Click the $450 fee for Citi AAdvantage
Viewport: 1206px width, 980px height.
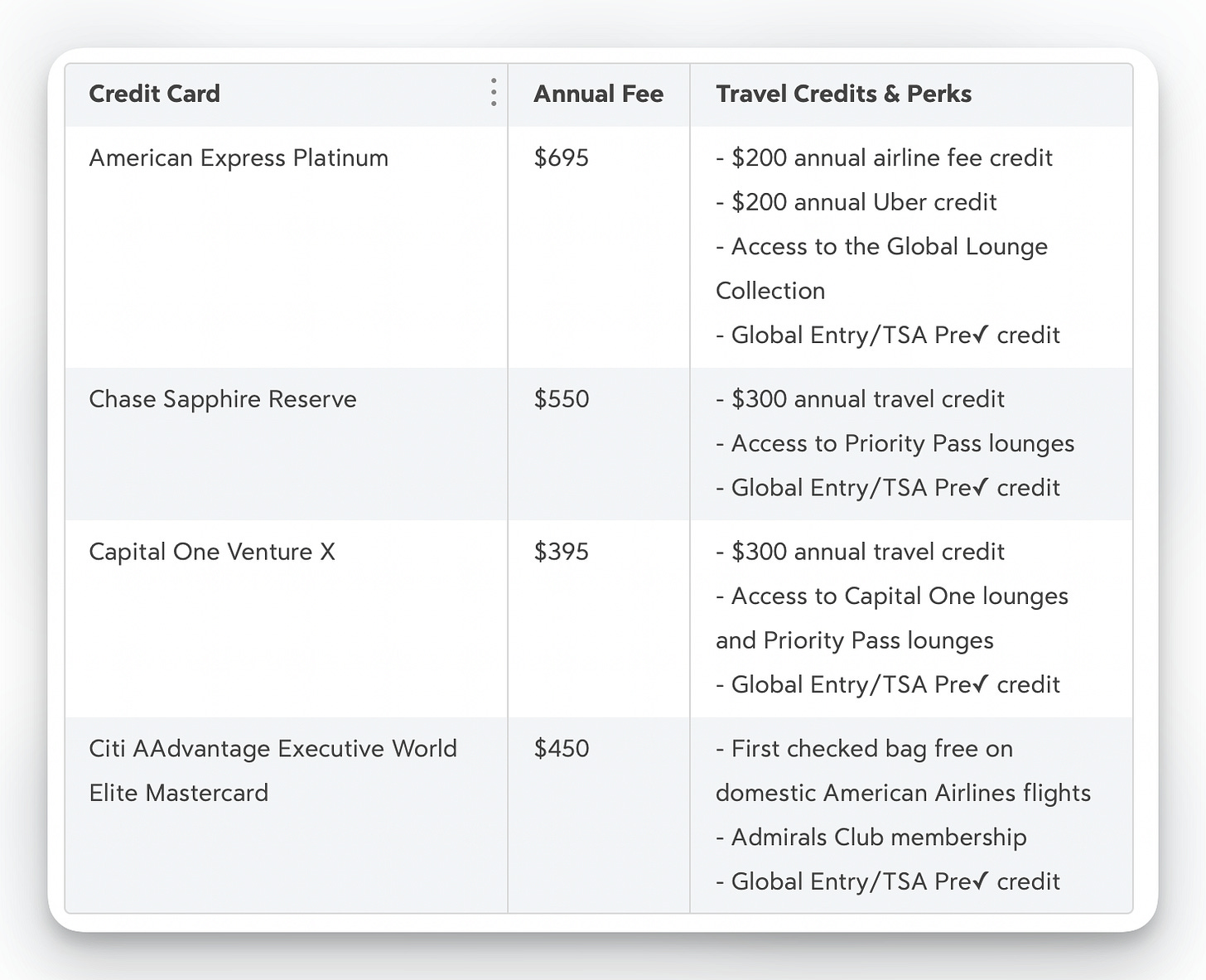tap(561, 748)
